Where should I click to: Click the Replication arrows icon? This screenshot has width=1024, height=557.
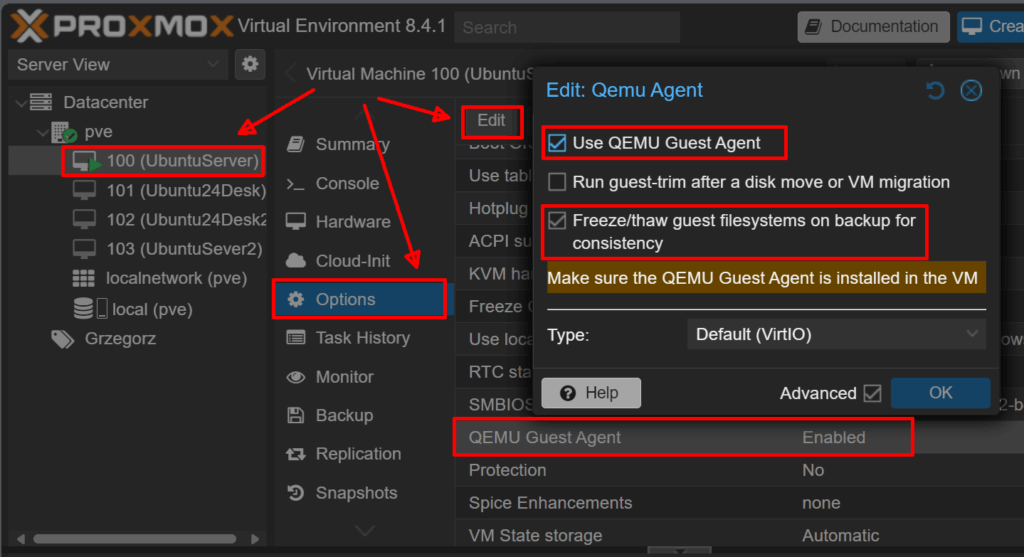(296, 454)
